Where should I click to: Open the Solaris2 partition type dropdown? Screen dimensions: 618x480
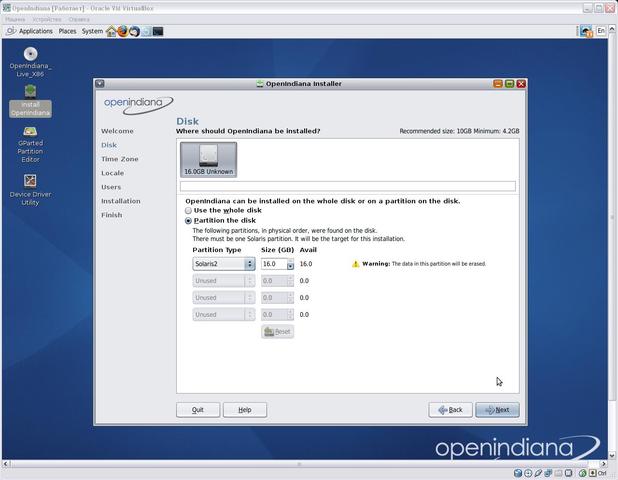[224, 264]
